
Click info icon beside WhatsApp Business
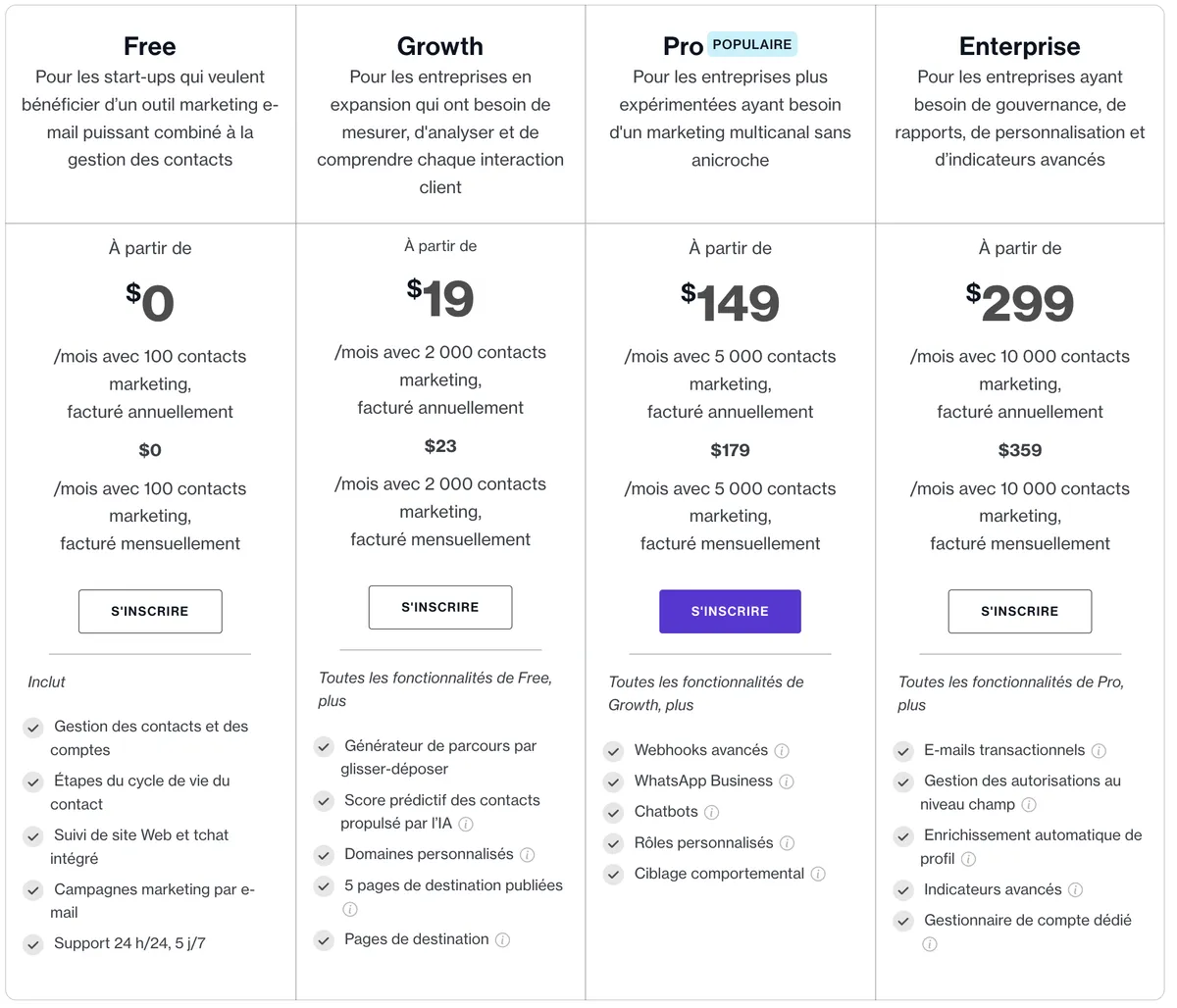[x=787, y=781]
